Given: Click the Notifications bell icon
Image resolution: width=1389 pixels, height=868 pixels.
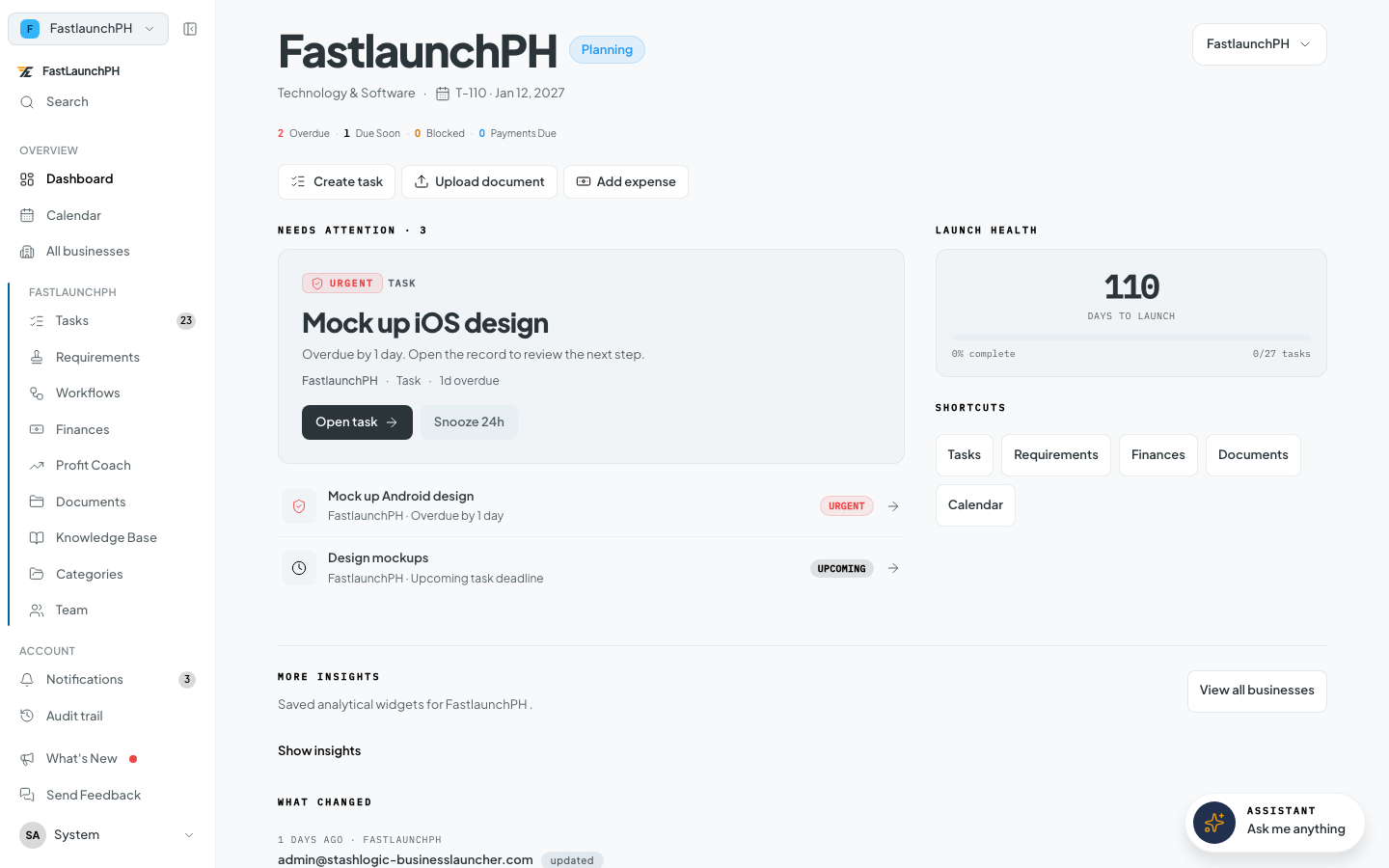Looking at the screenshot, I should click(x=27, y=680).
